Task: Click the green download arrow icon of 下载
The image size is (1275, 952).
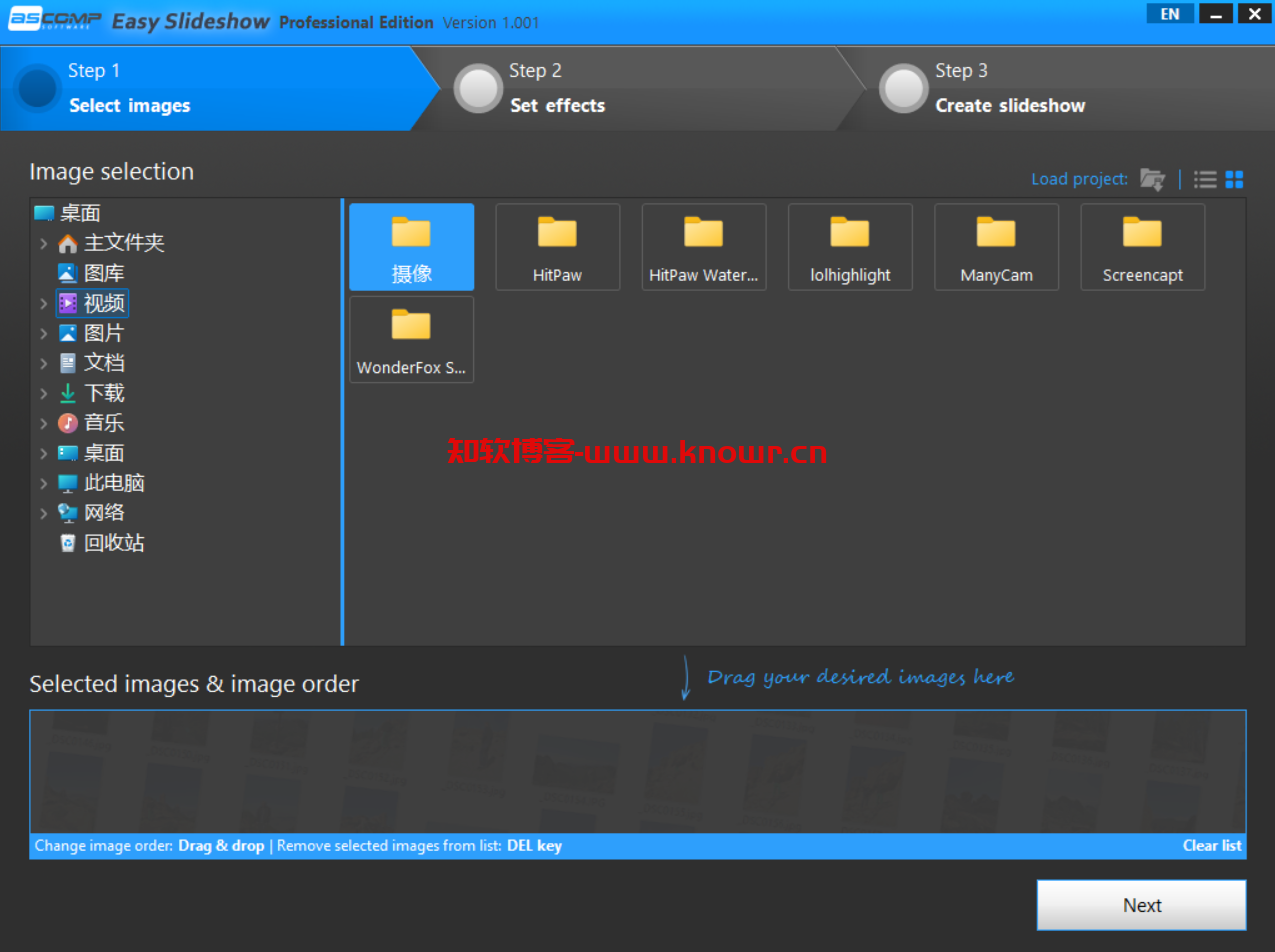Action: point(68,393)
